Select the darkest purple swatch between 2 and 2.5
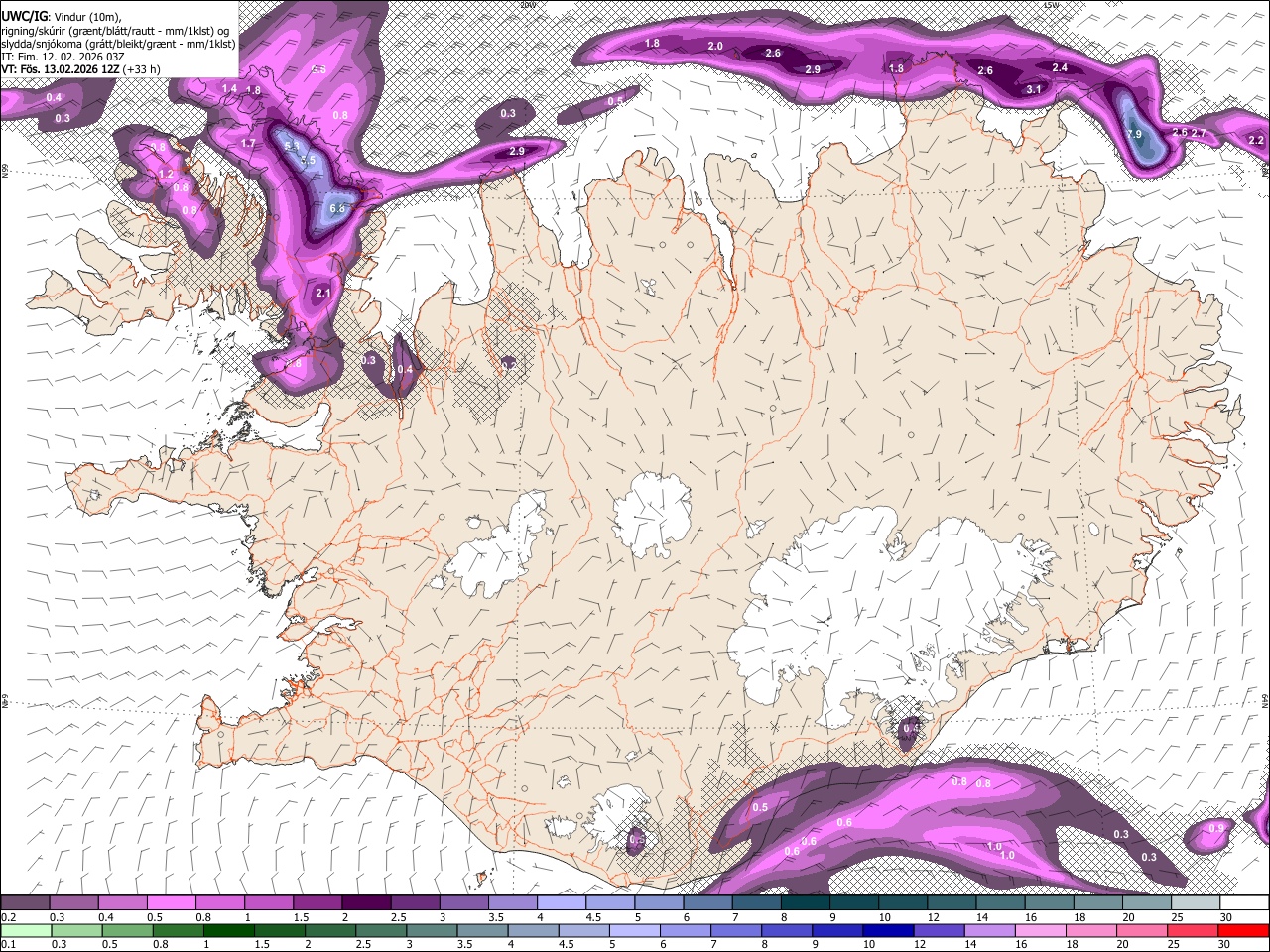The height and width of the screenshot is (952, 1270). point(366,903)
